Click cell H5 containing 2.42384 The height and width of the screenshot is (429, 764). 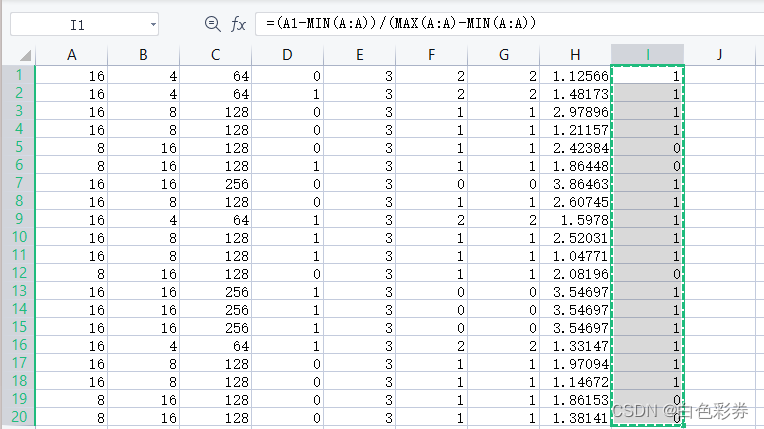point(575,147)
